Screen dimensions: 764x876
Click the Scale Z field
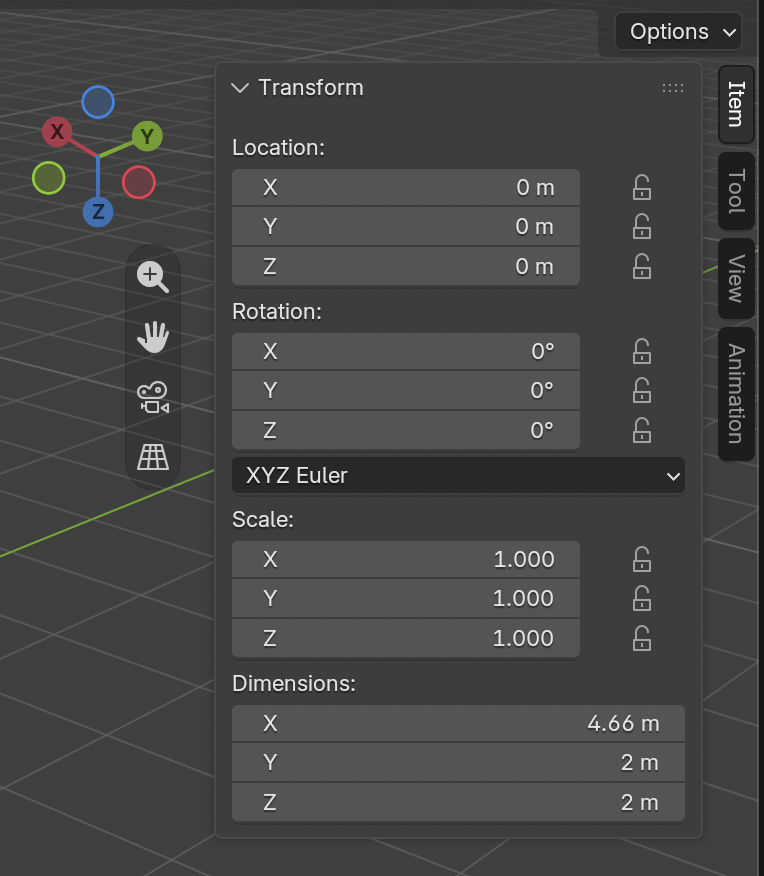[x=405, y=638]
